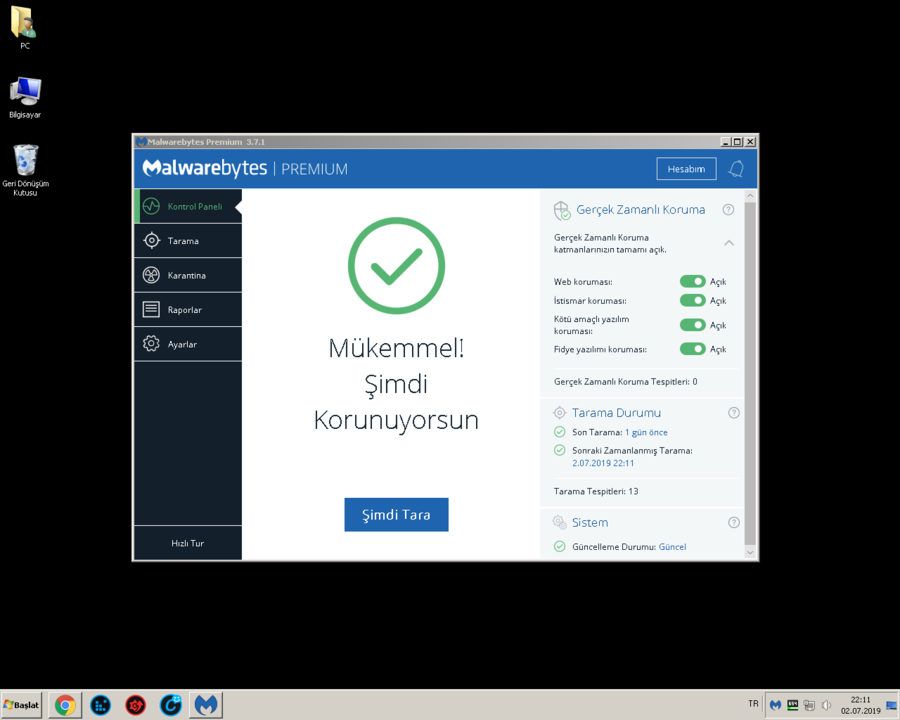The image size is (900, 720).
Task: Click the large green checkmark status icon
Action: 396,266
